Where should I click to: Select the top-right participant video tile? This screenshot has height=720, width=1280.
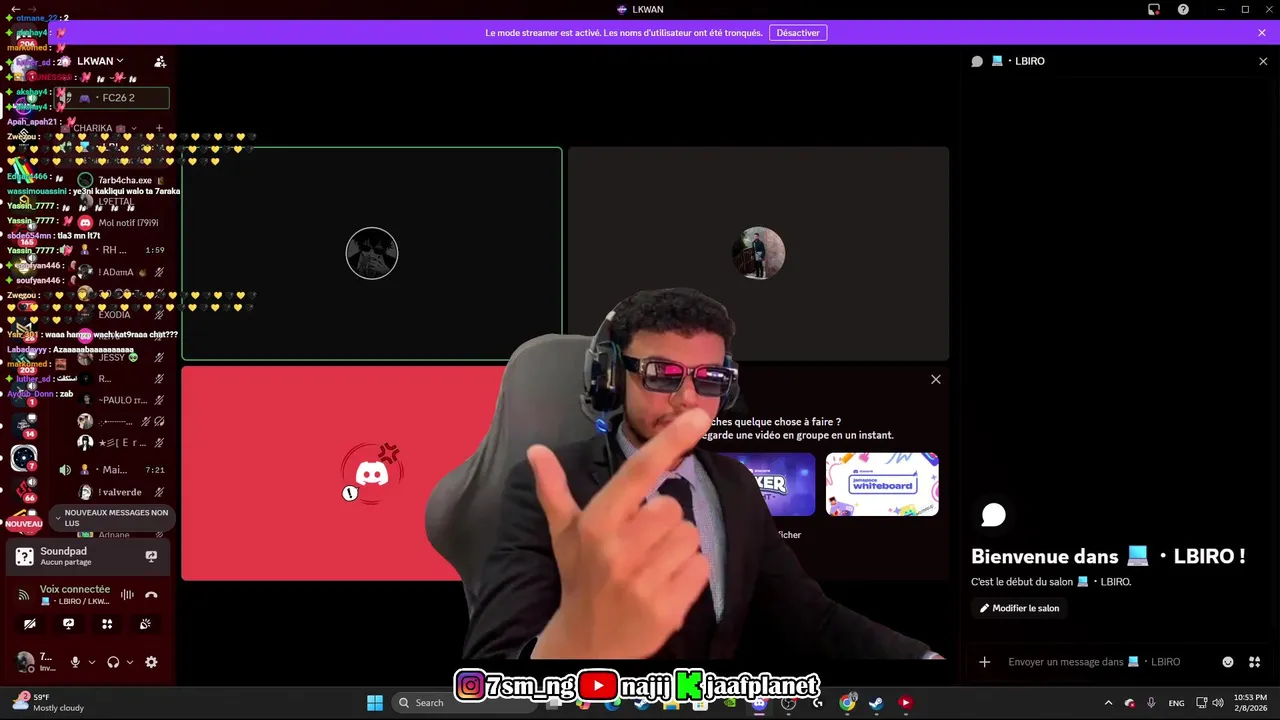point(758,253)
